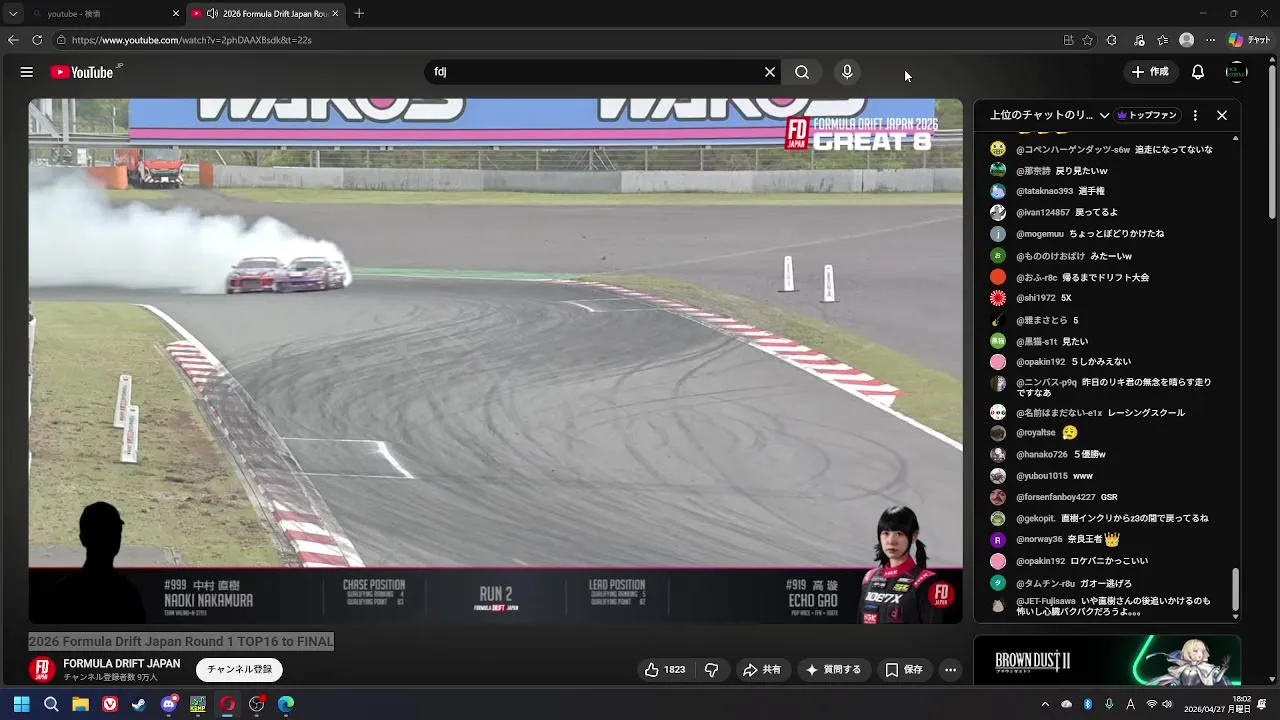The image size is (1280, 720).
Task: Open Steam from the taskbar
Action: pos(139,704)
